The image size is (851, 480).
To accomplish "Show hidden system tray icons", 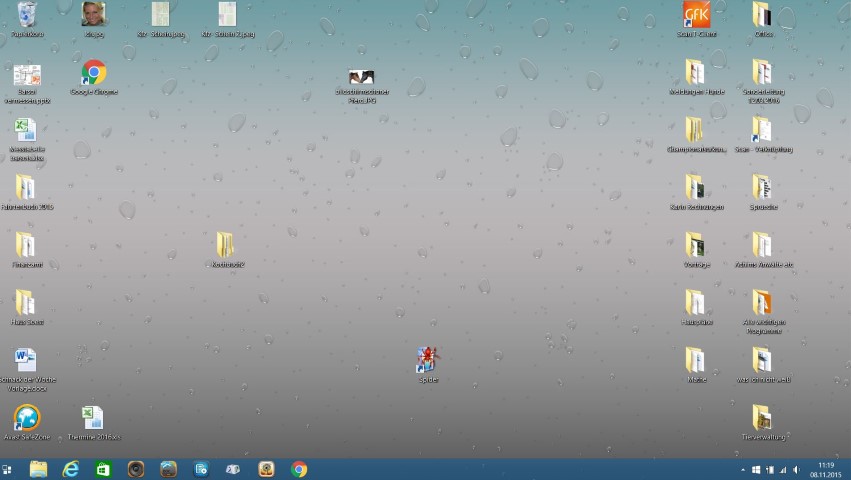I will coord(742,469).
